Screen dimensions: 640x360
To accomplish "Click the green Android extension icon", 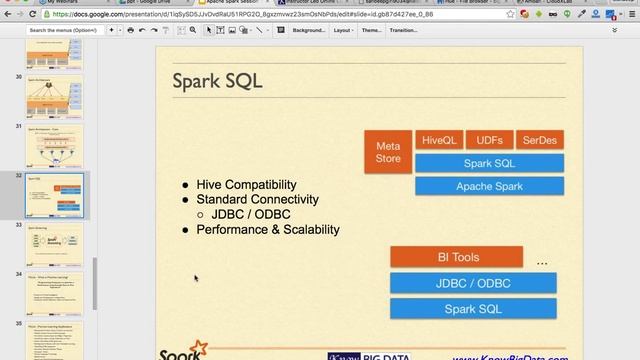I will click(539, 14).
